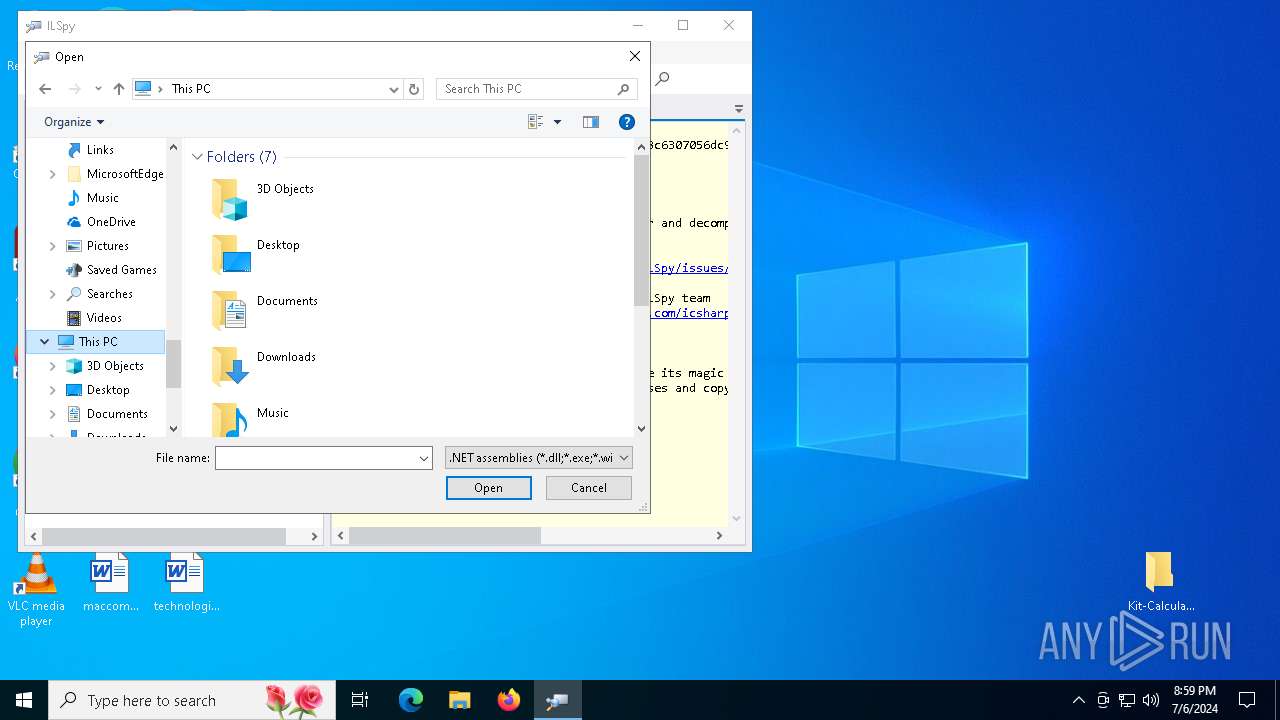Expand 3D Objects under This PC
The image size is (1280, 720).
point(53,366)
